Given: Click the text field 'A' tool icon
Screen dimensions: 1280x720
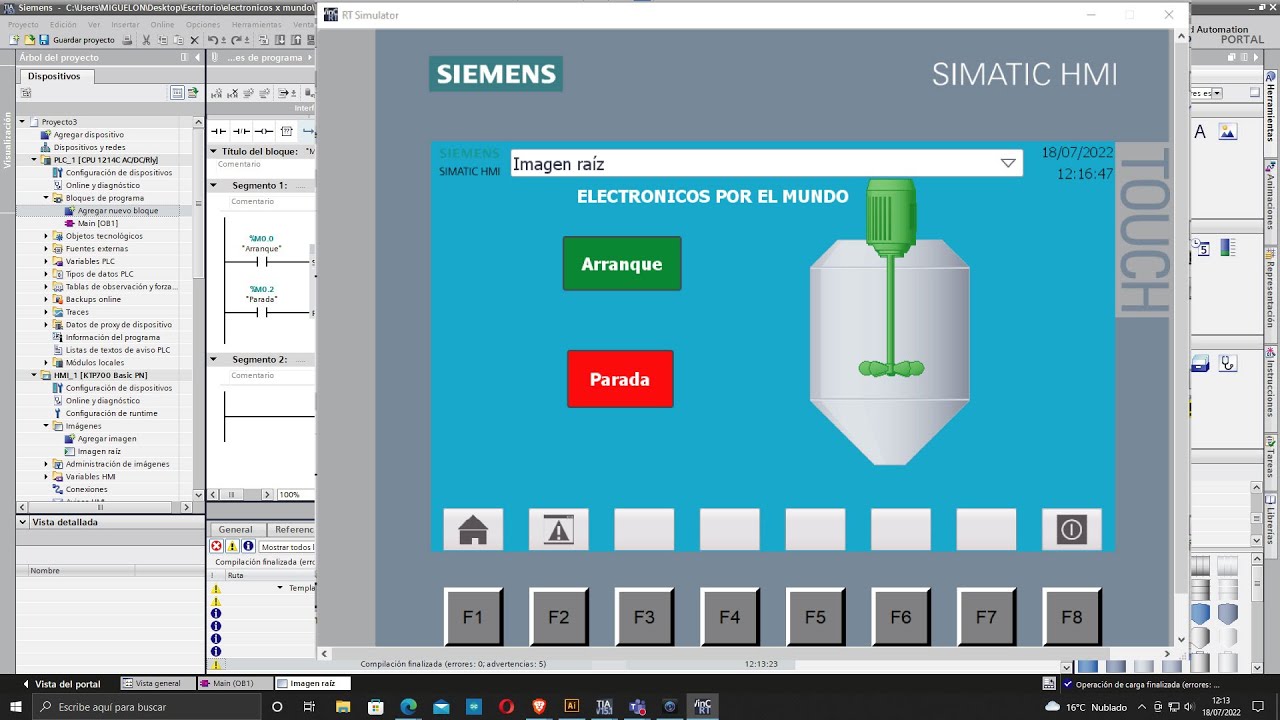Looking at the screenshot, I should pyautogui.click(x=1200, y=132).
